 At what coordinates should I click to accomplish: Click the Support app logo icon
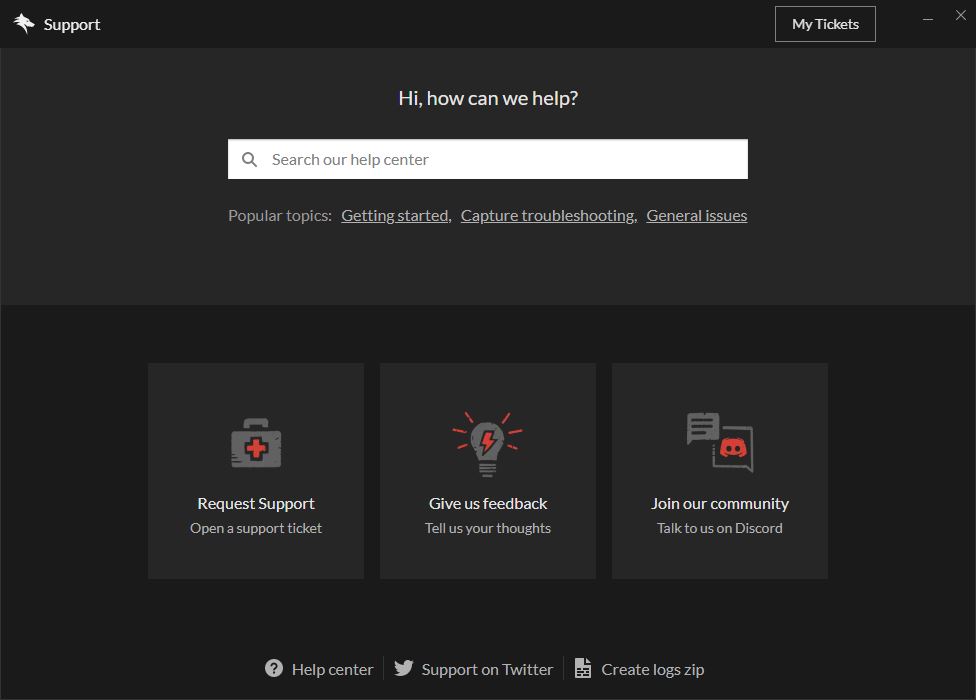point(24,24)
